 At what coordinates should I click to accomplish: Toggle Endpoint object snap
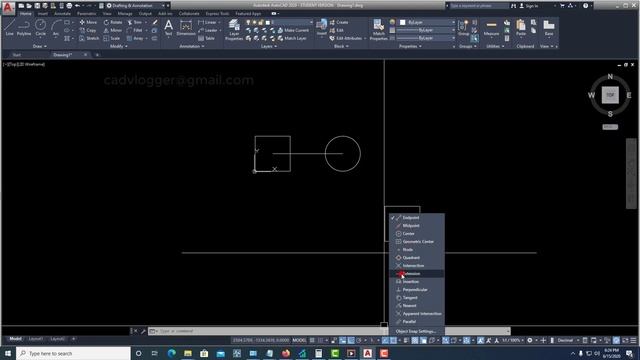pos(411,218)
